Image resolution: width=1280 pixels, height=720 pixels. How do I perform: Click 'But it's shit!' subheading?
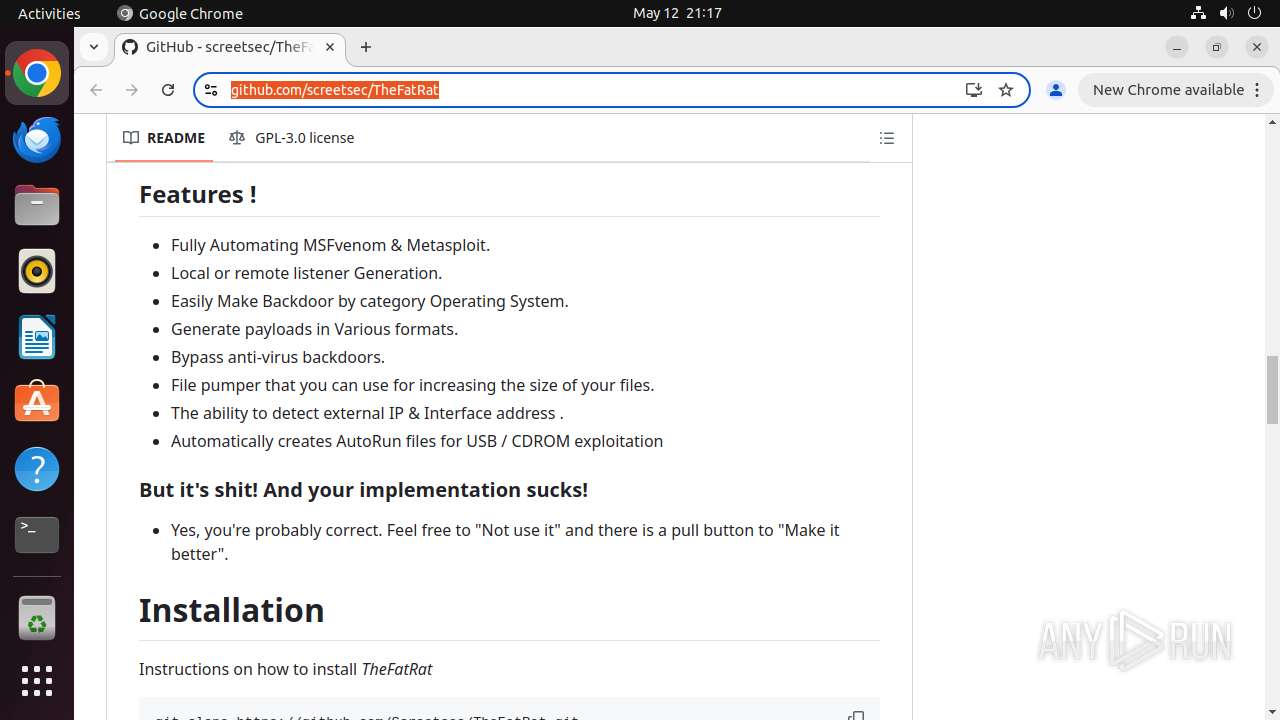[x=363, y=490]
